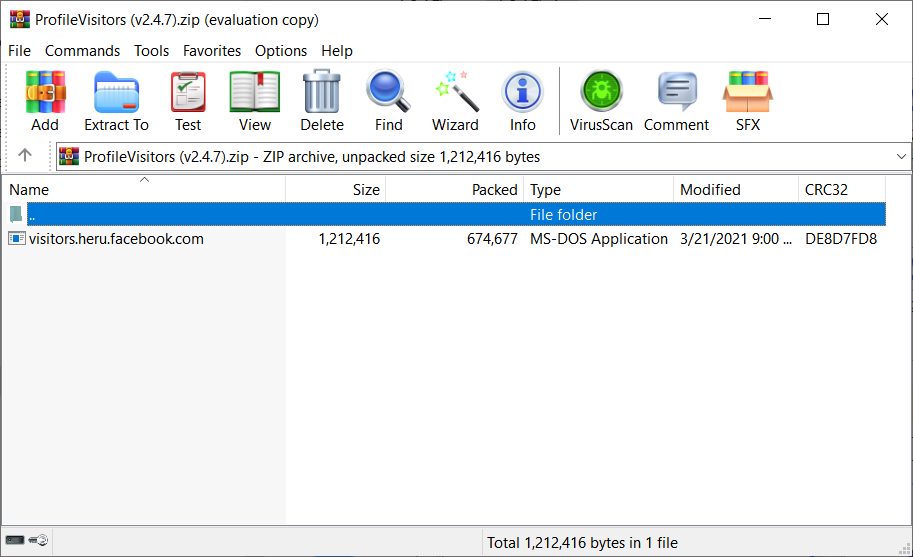Open the Commands menu
Screen dimensions: 913x557
tap(83, 51)
